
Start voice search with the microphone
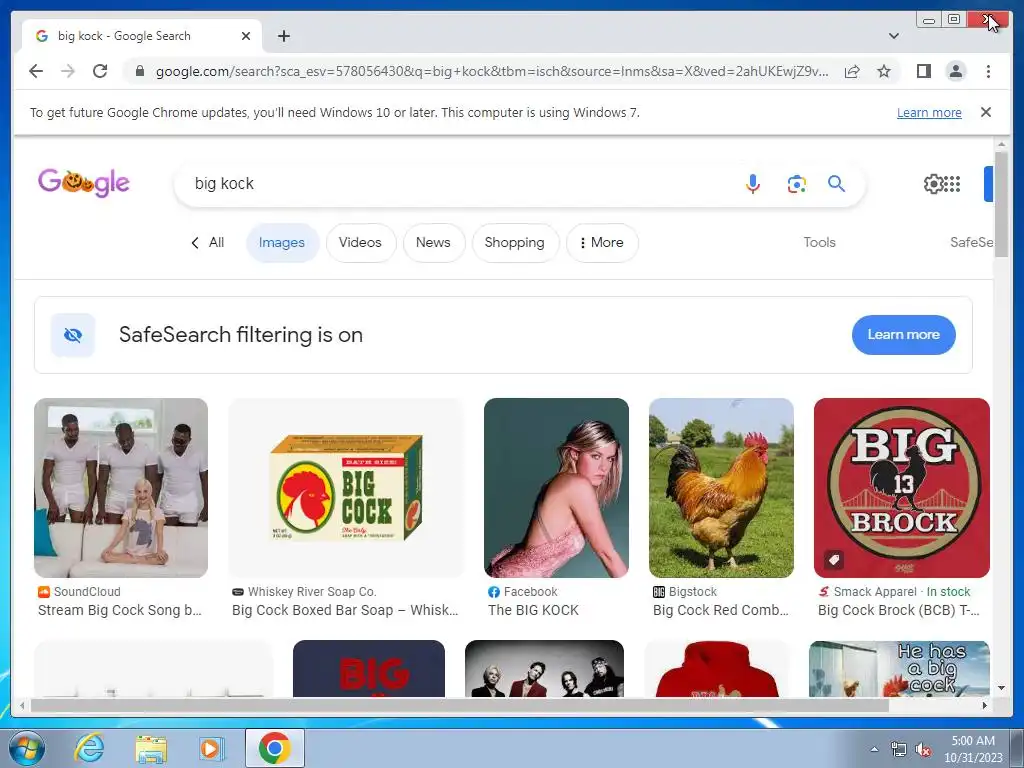click(x=752, y=184)
